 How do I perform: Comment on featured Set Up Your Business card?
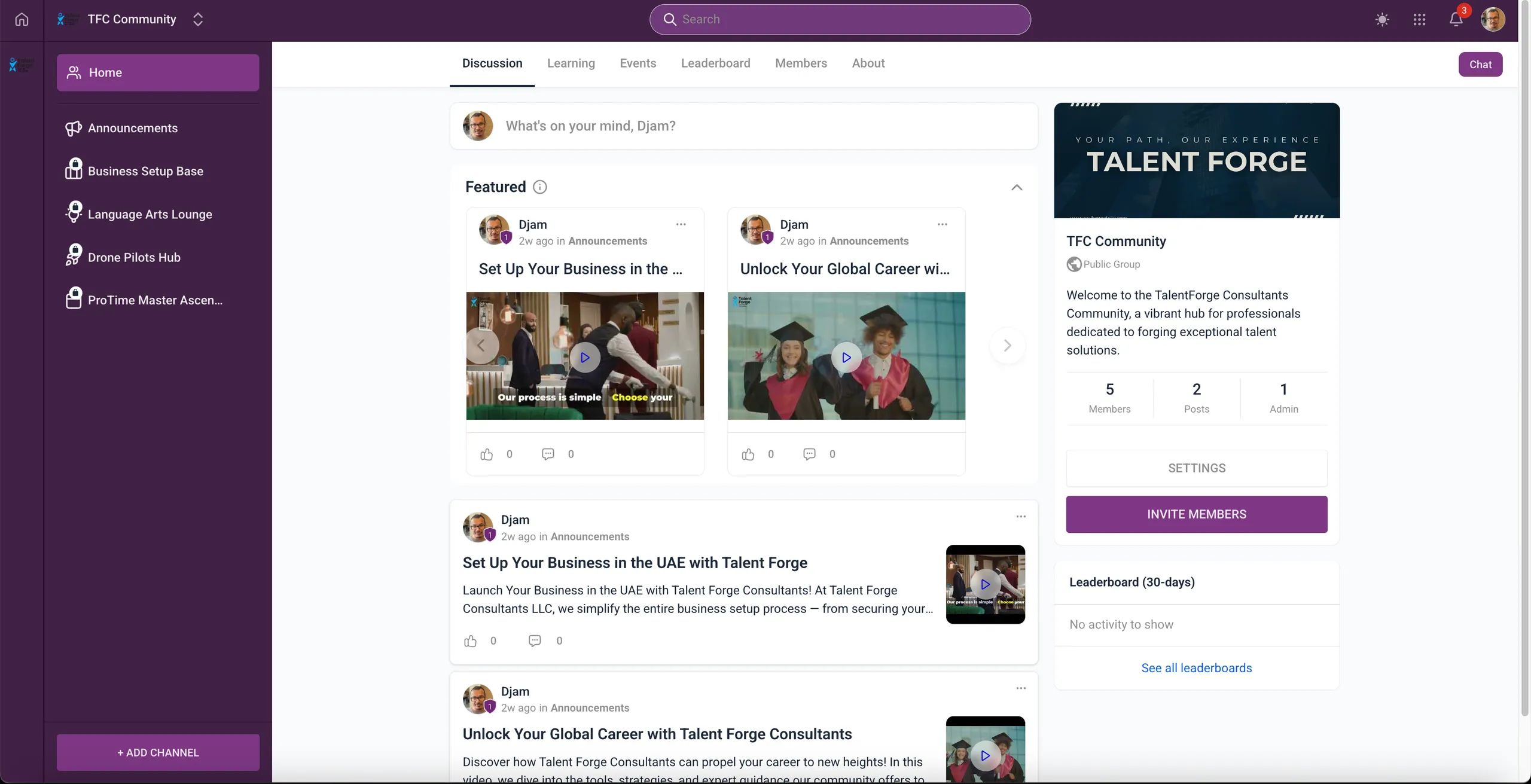[548, 454]
